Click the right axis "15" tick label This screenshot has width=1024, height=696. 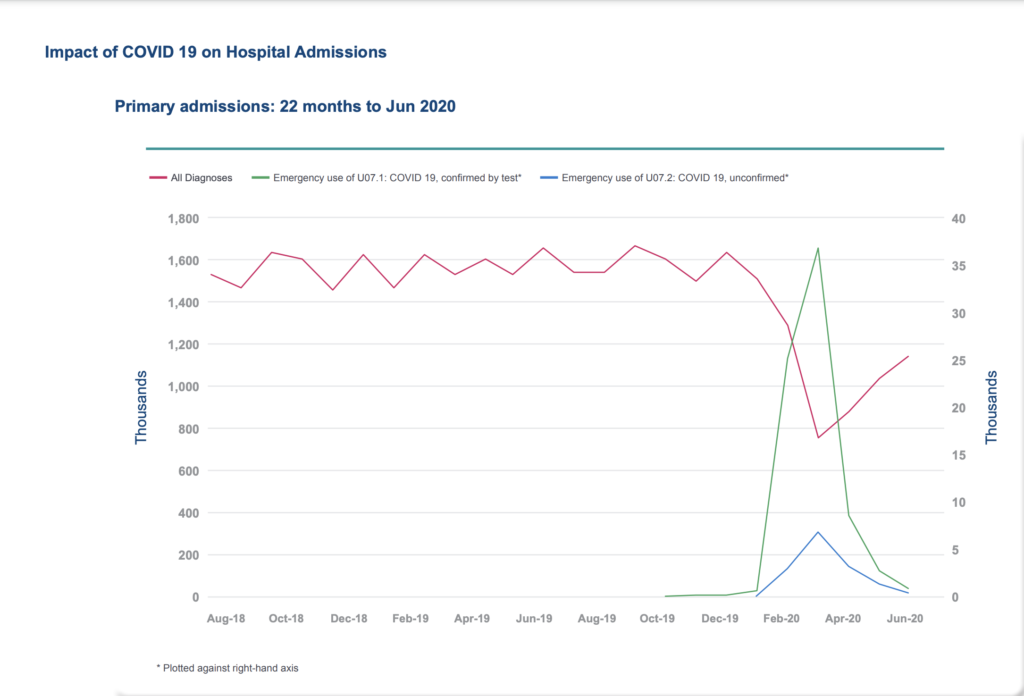coord(958,455)
